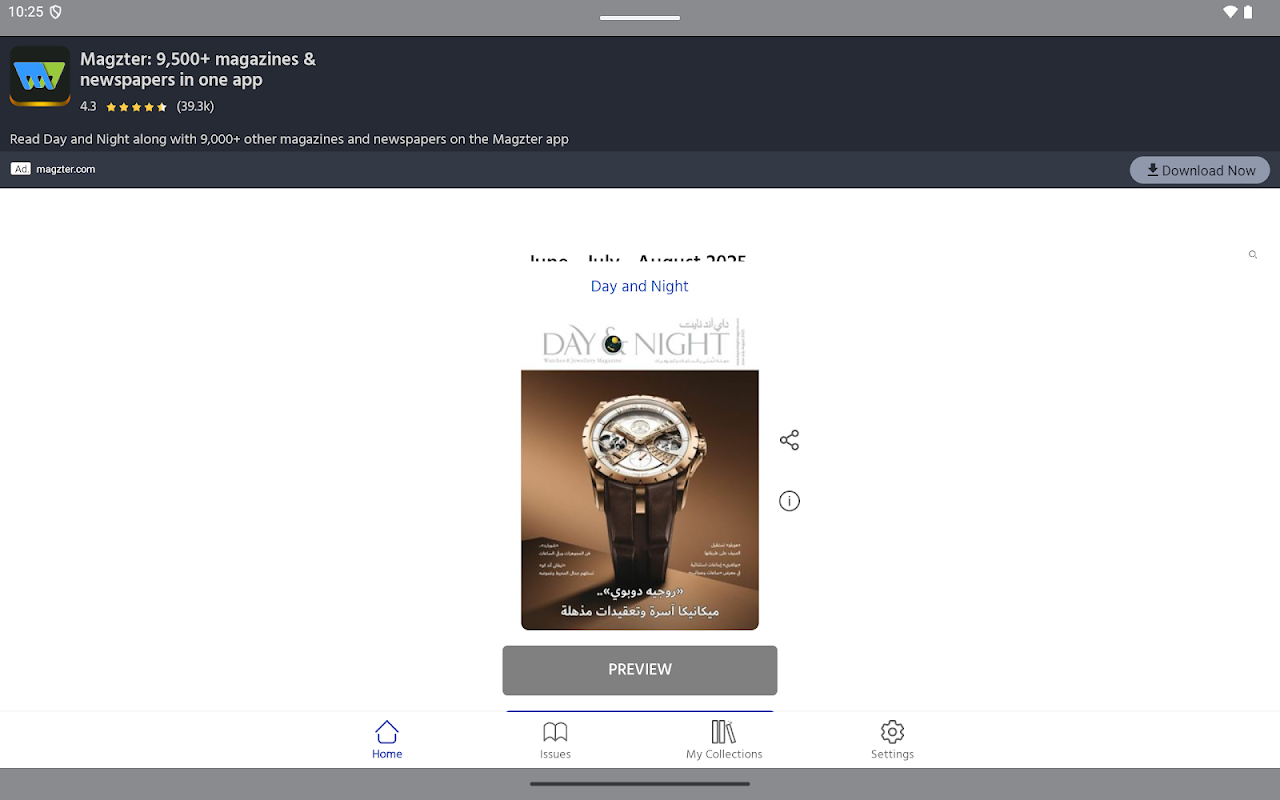Go to the Settings tab
Image resolution: width=1280 pixels, height=800 pixels.
[x=892, y=740]
